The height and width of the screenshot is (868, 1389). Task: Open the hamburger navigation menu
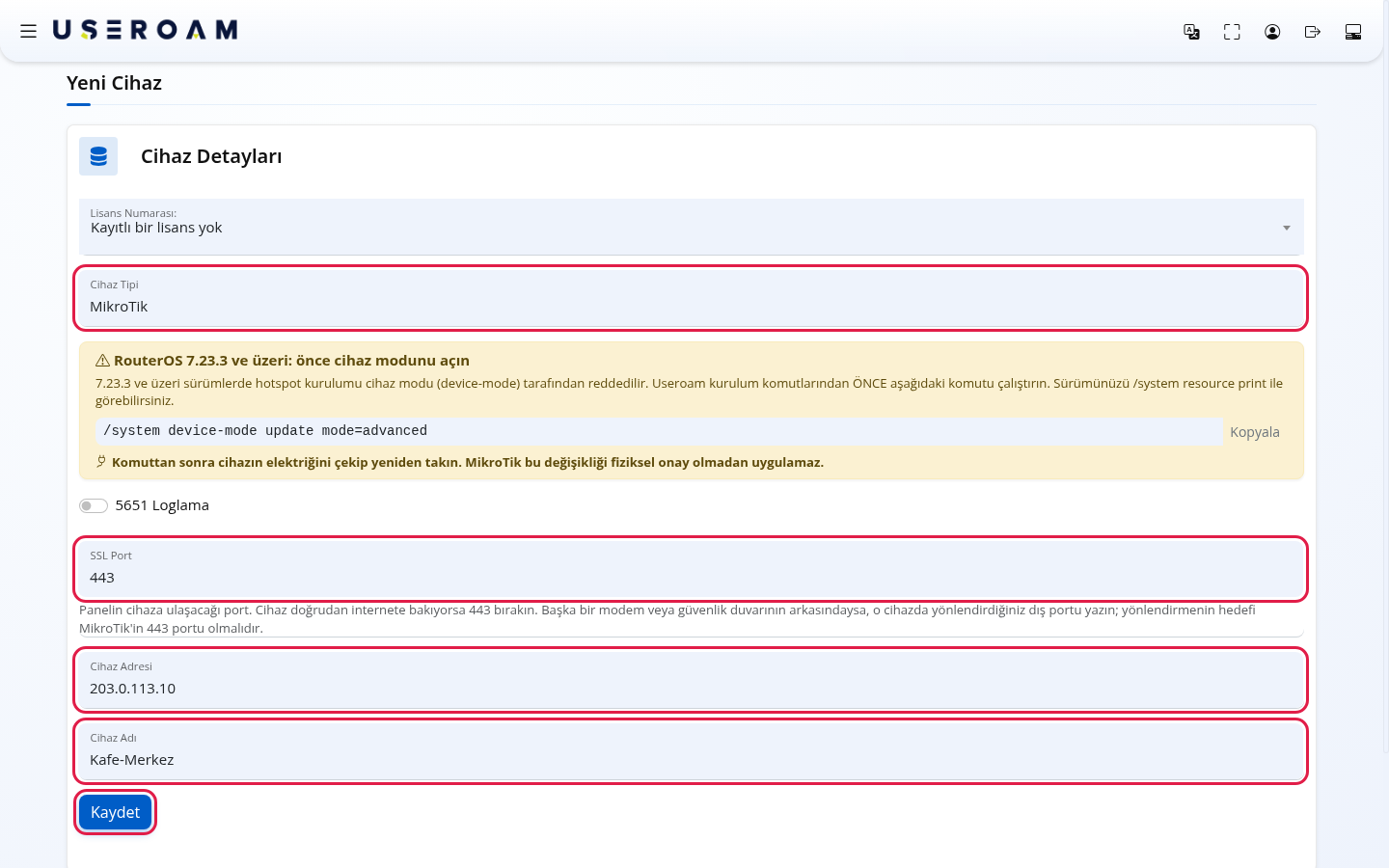[x=29, y=31]
